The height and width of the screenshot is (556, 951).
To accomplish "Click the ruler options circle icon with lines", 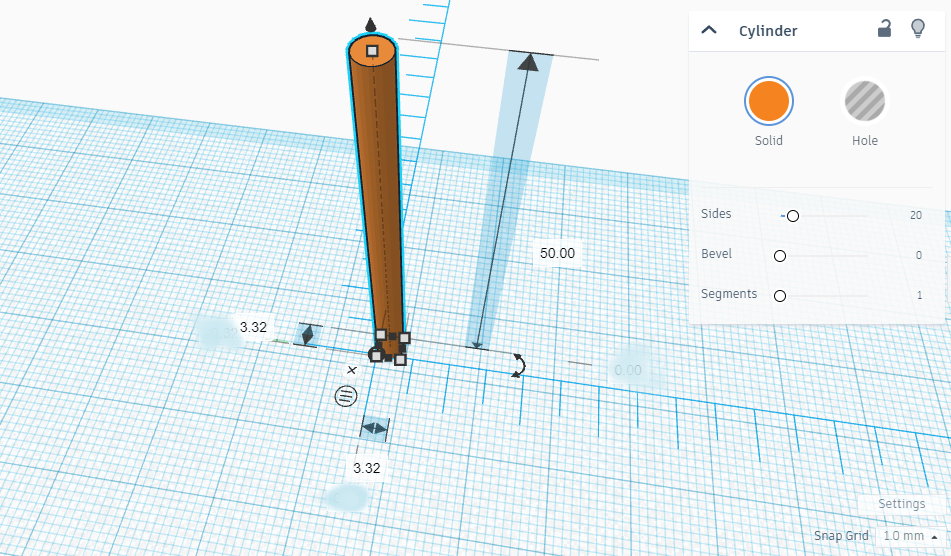I will click(346, 397).
